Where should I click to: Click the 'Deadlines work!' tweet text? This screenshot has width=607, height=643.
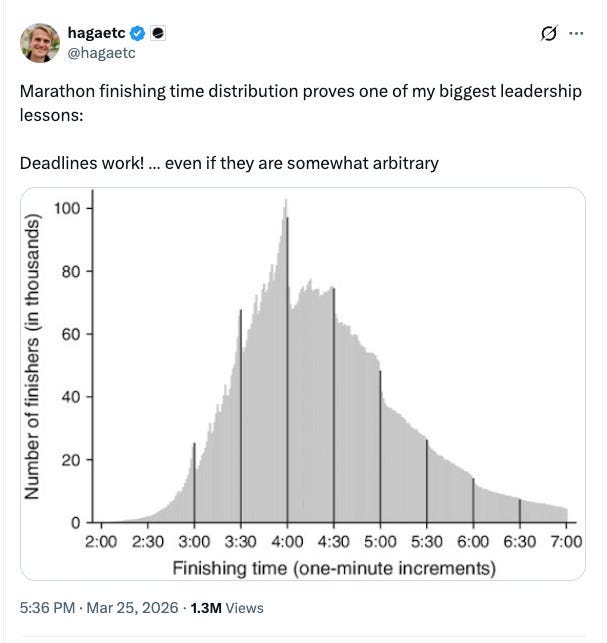(x=82, y=163)
